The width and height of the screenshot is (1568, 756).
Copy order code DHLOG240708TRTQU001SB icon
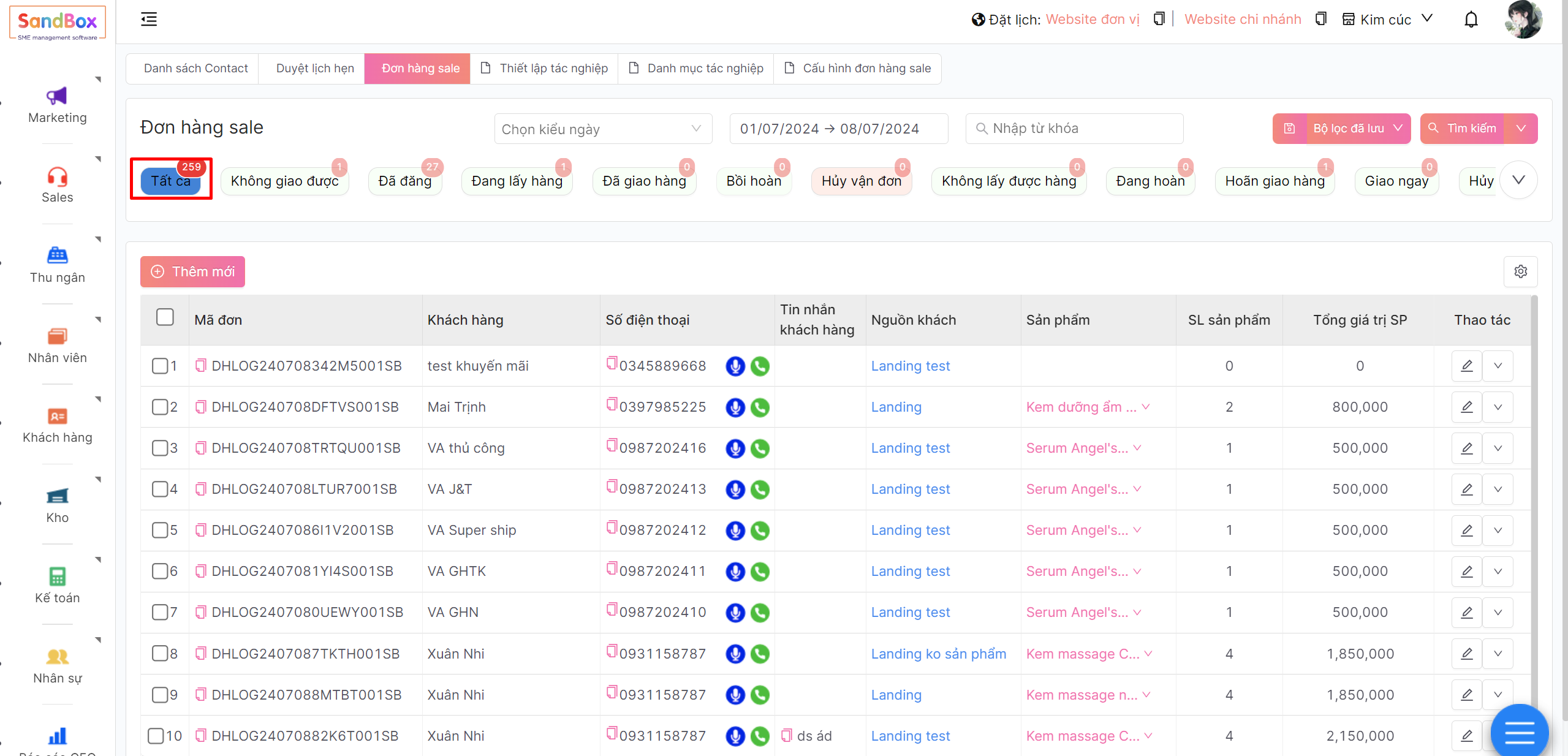[x=200, y=448]
